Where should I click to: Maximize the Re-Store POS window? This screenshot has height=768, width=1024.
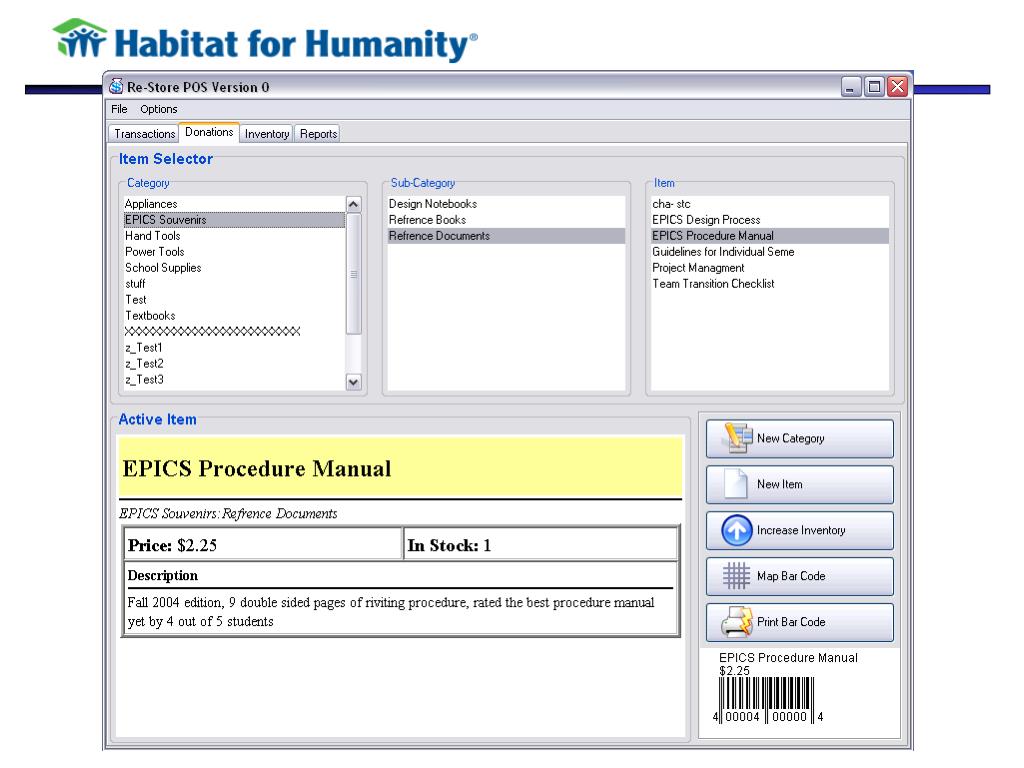click(874, 87)
